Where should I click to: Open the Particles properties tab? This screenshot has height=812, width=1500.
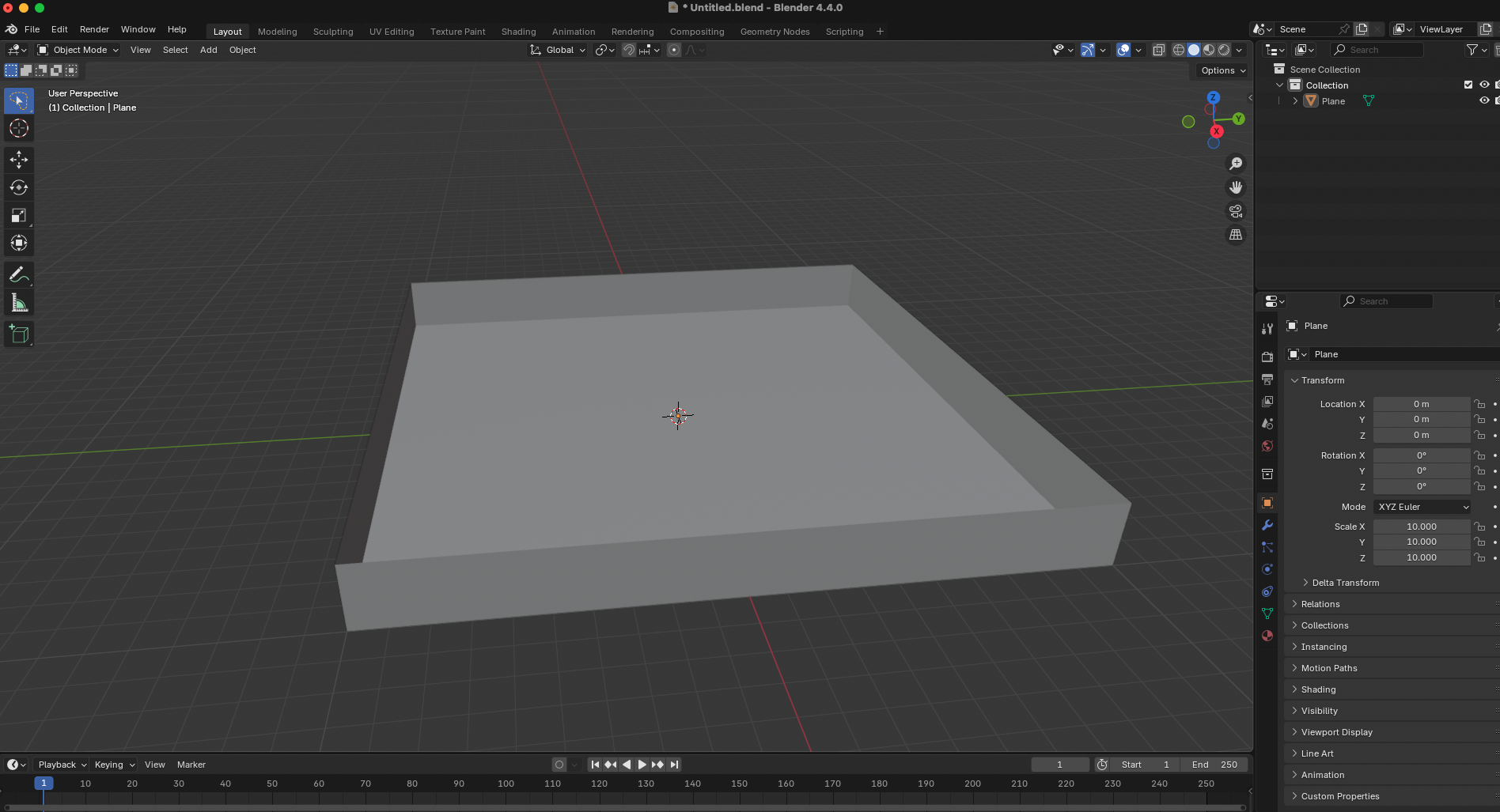pyautogui.click(x=1267, y=547)
